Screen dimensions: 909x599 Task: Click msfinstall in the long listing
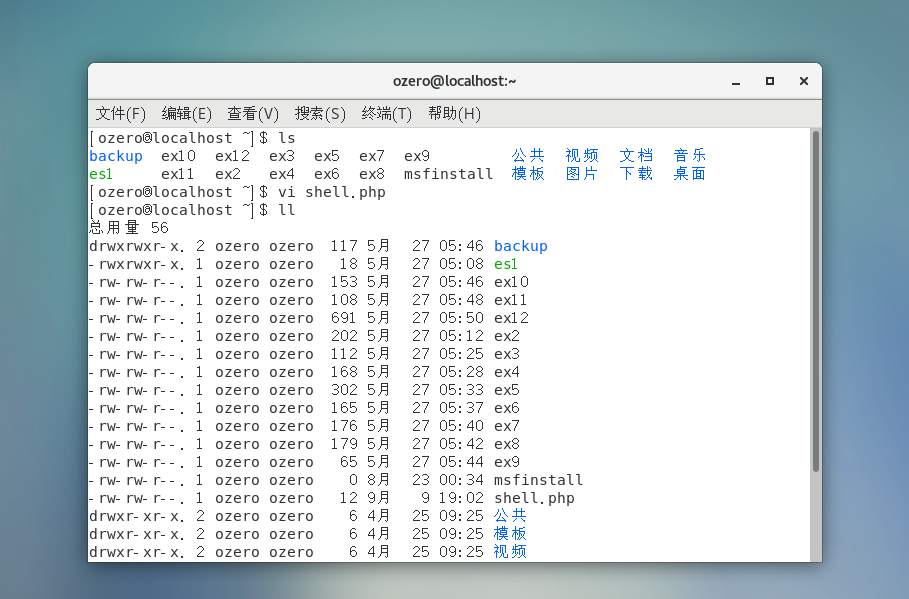pyautogui.click(x=538, y=480)
